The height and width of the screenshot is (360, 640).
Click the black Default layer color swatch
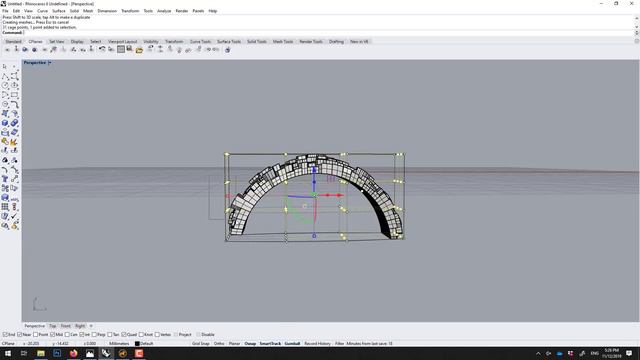coord(137,344)
